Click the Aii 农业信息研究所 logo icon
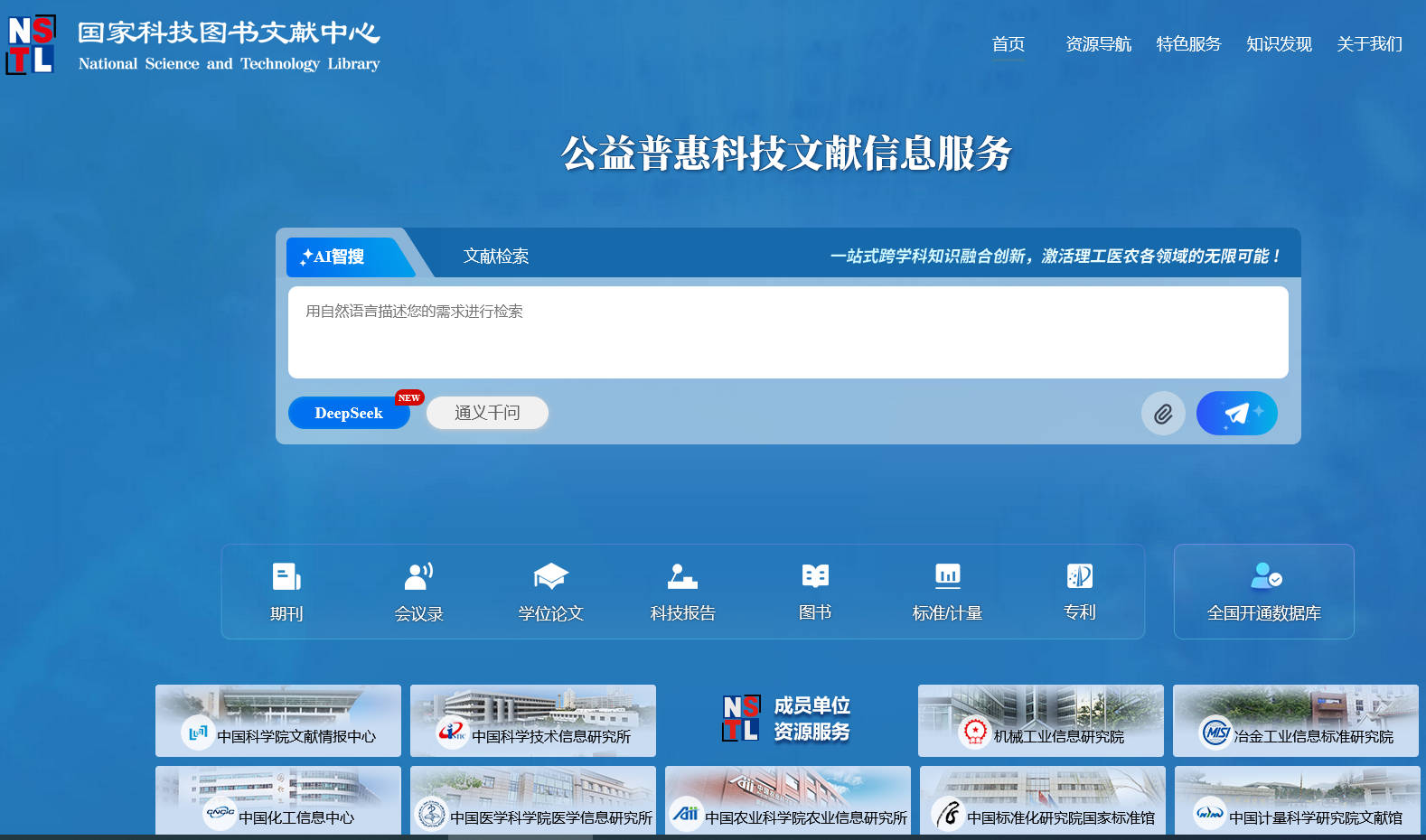1426x840 pixels. (686, 813)
